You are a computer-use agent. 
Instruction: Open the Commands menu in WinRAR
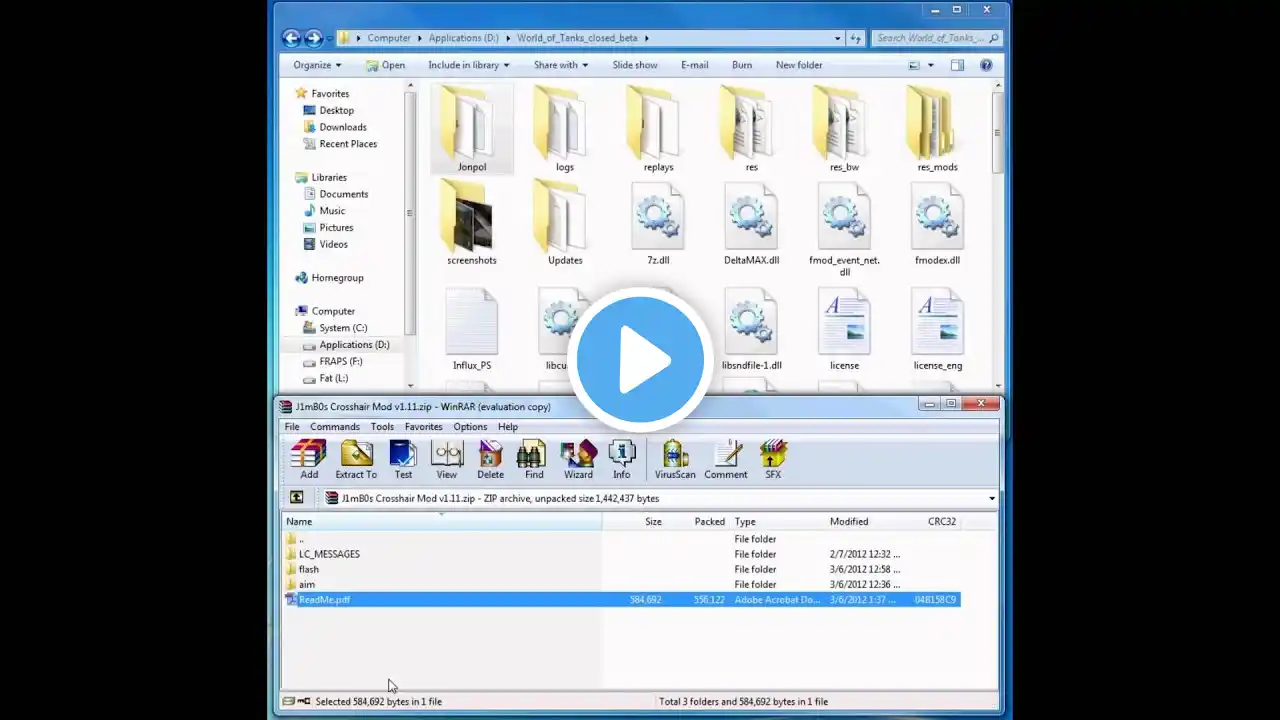coord(334,427)
